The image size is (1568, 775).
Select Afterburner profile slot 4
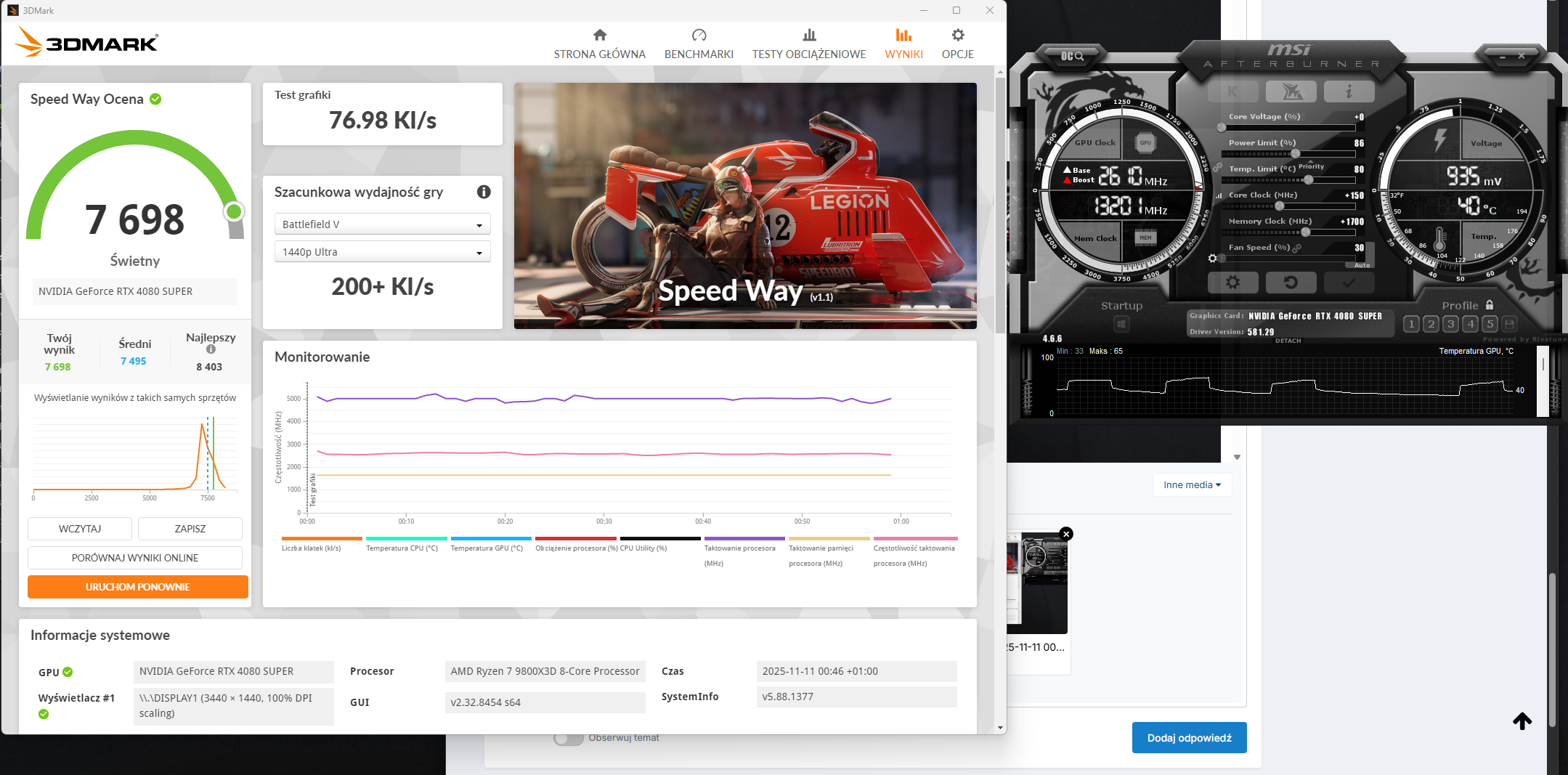1470,324
